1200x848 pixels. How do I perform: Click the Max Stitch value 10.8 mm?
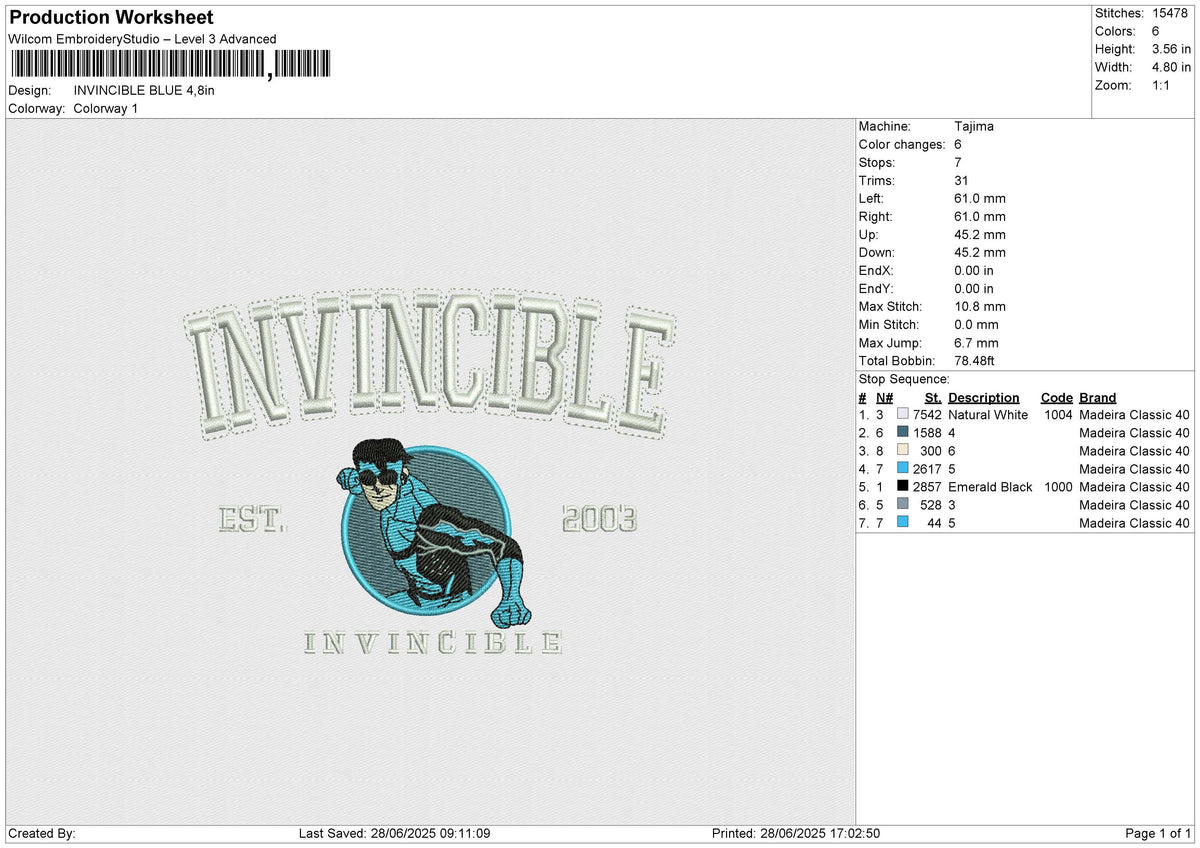(980, 307)
